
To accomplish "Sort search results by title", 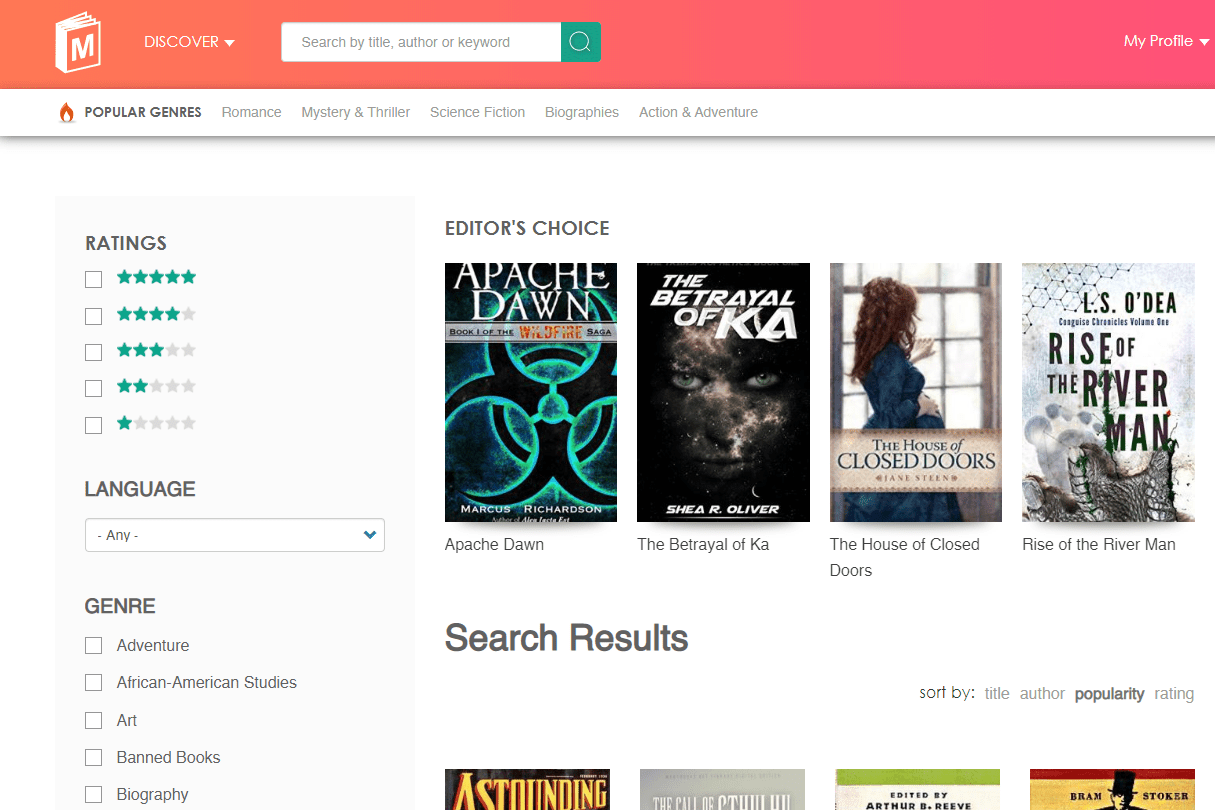I will (997, 693).
